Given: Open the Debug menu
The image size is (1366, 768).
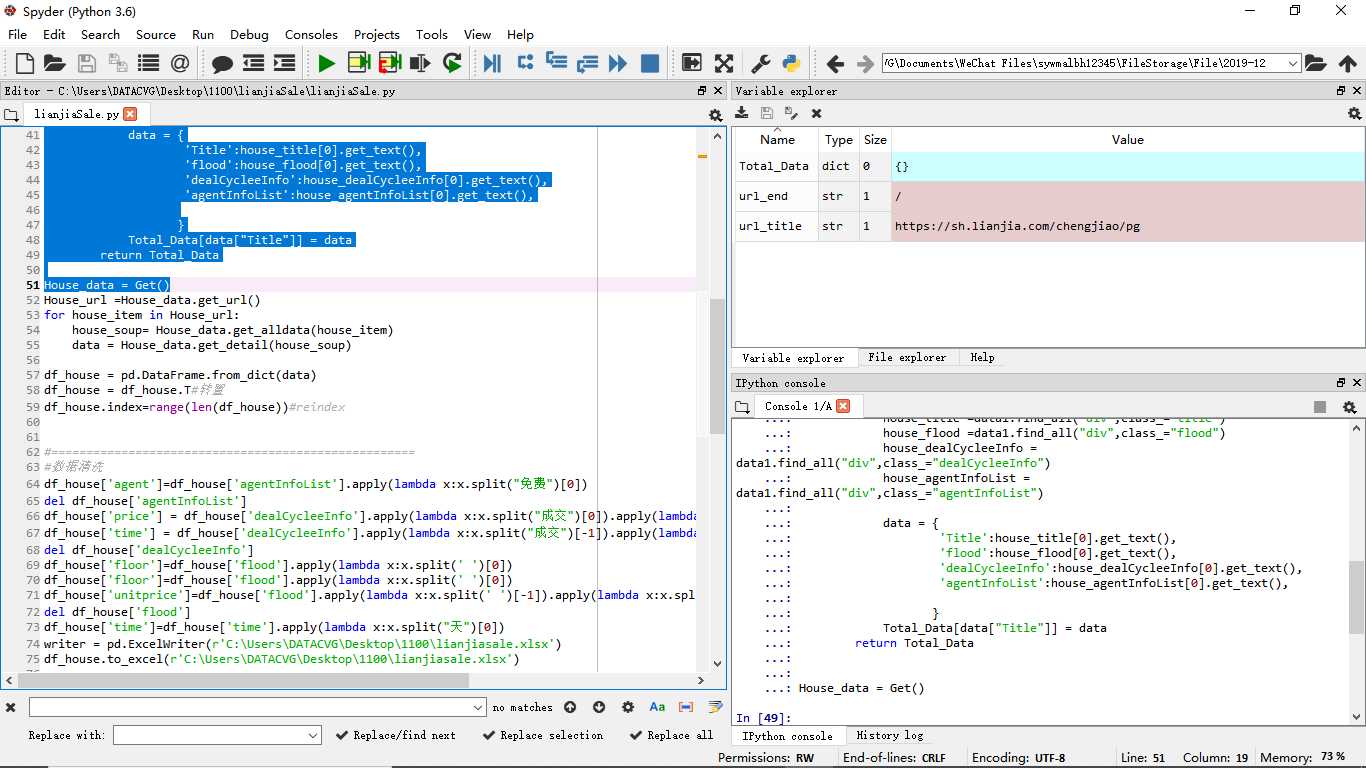Looking at the screenshot, I should click(x=249, y=34).
